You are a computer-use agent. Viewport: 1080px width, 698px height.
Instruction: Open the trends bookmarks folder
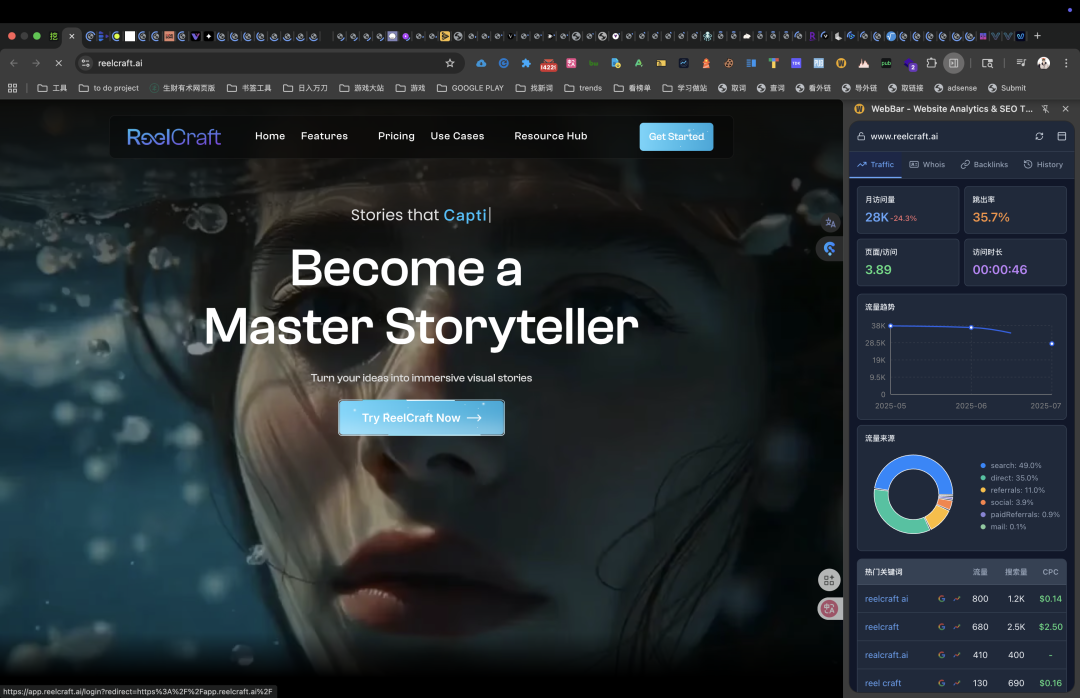pyautogui.click(x=583, y=88)
